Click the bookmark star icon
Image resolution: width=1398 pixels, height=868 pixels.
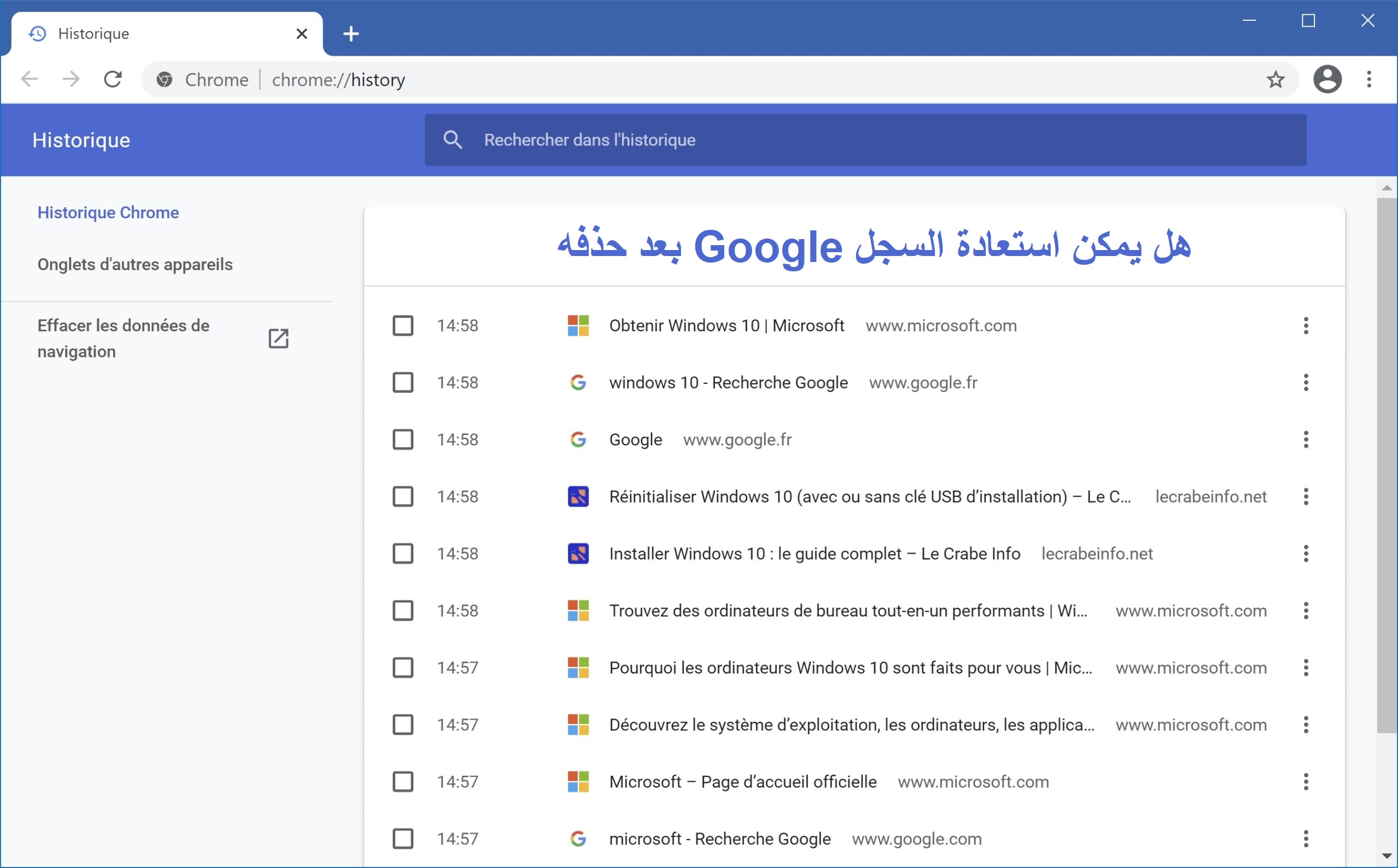point(1276,80)
